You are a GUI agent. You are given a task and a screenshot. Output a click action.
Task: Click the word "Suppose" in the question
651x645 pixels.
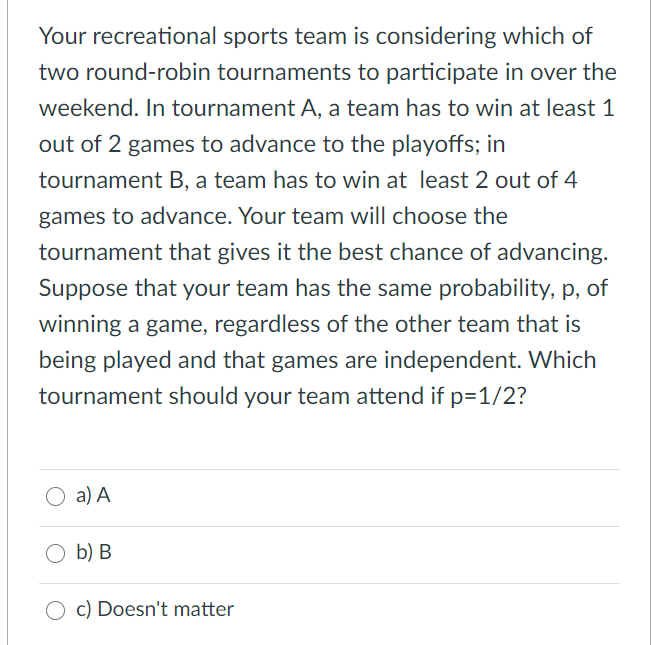(83, 288)
